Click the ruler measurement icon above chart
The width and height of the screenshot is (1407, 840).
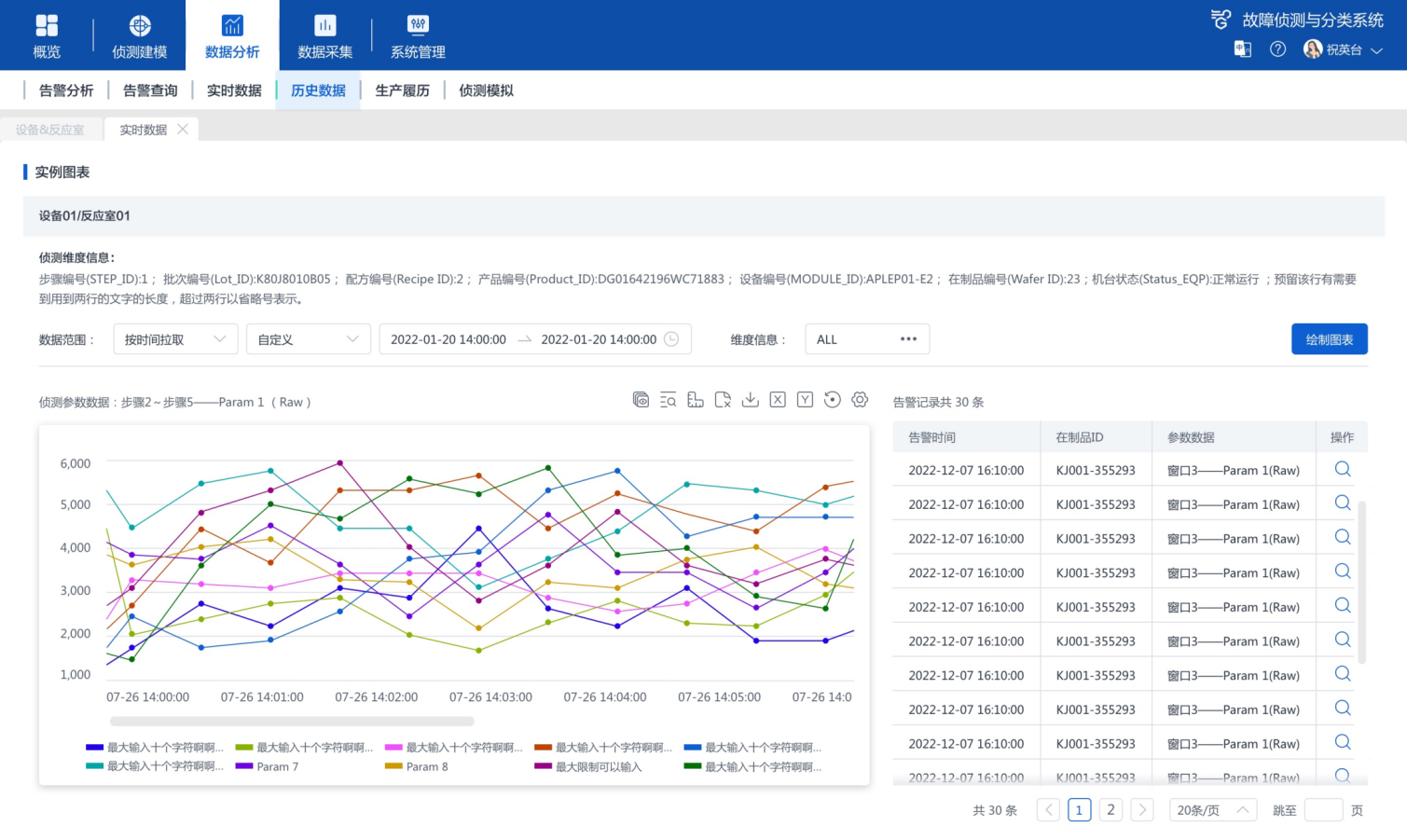coord(696,400)
